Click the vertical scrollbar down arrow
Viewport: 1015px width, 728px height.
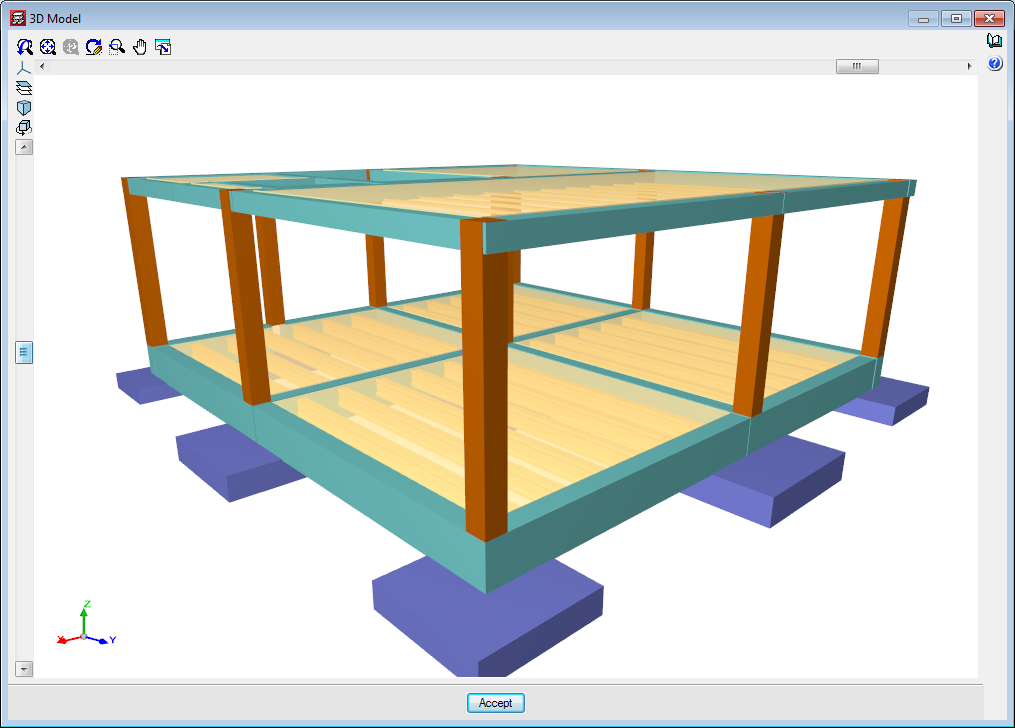pyautogui.click(x=25, y=668)
